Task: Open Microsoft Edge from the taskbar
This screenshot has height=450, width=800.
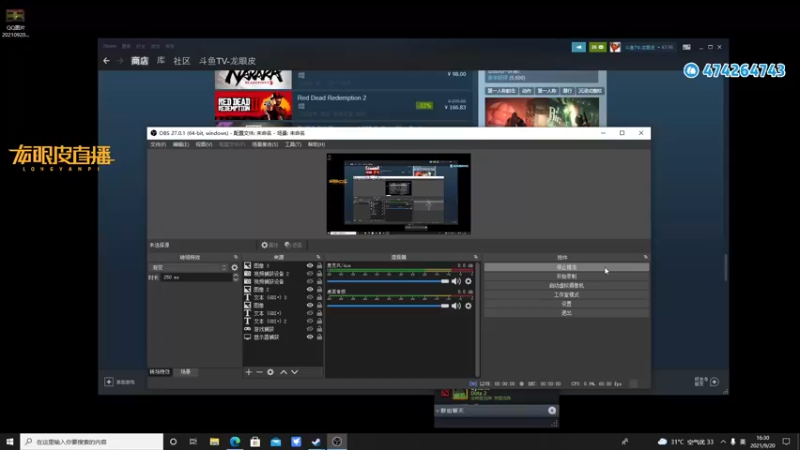Action: point(235,442)
